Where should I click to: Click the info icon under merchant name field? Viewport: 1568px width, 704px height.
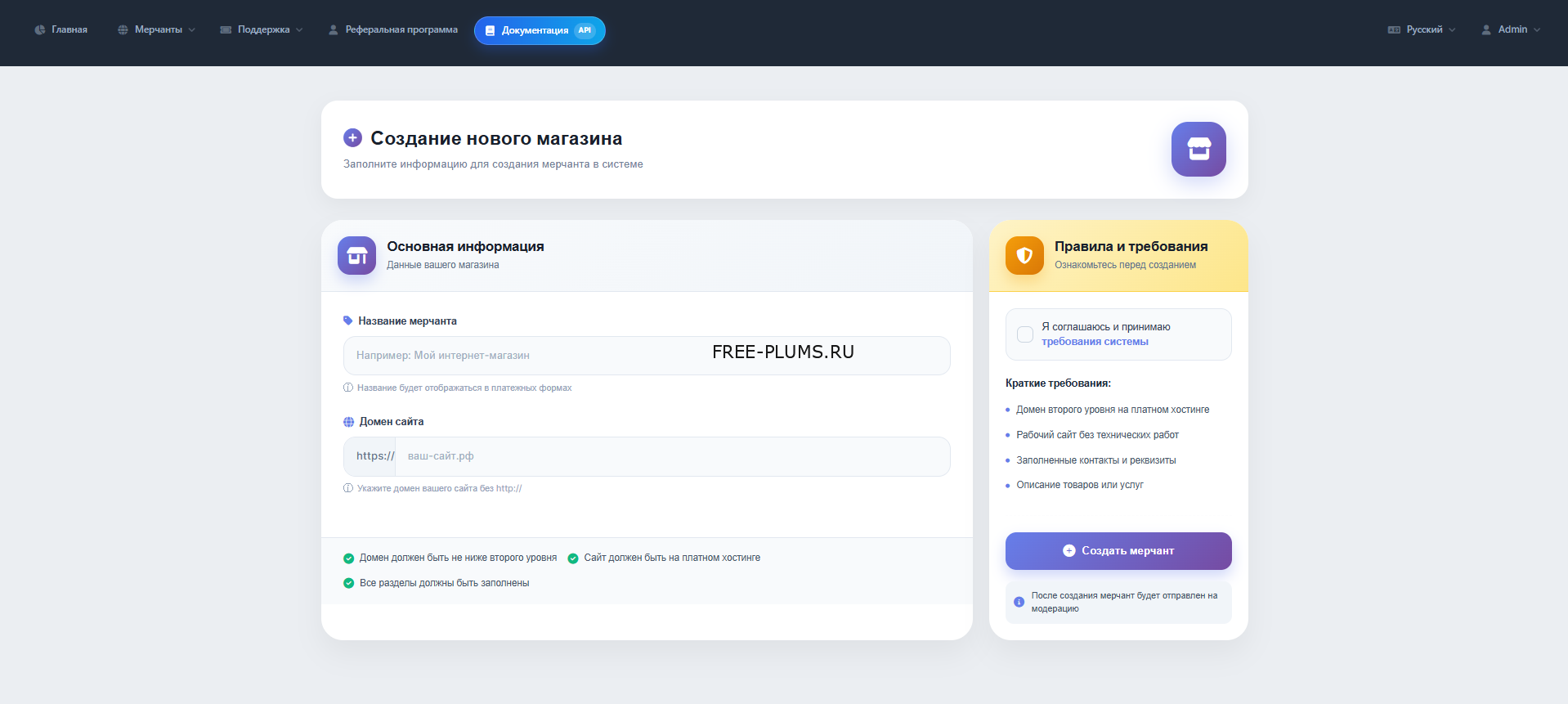348,388
